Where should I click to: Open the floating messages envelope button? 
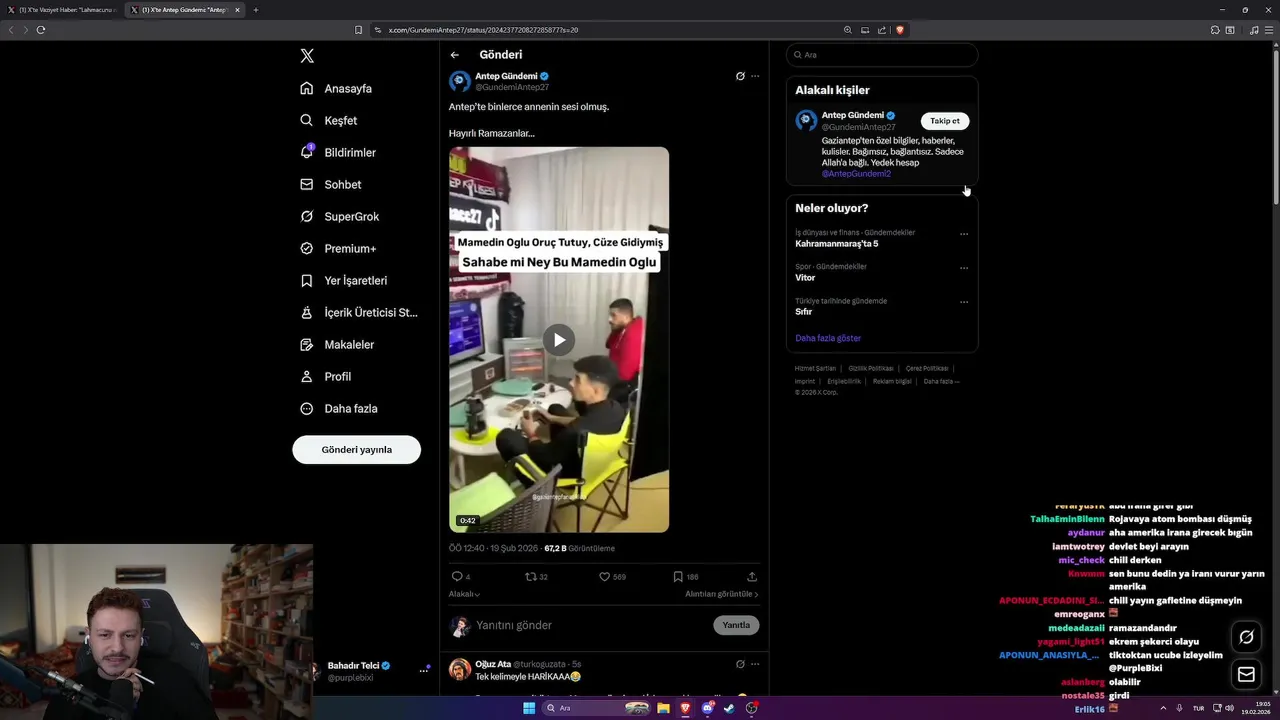coord(1246,675)
